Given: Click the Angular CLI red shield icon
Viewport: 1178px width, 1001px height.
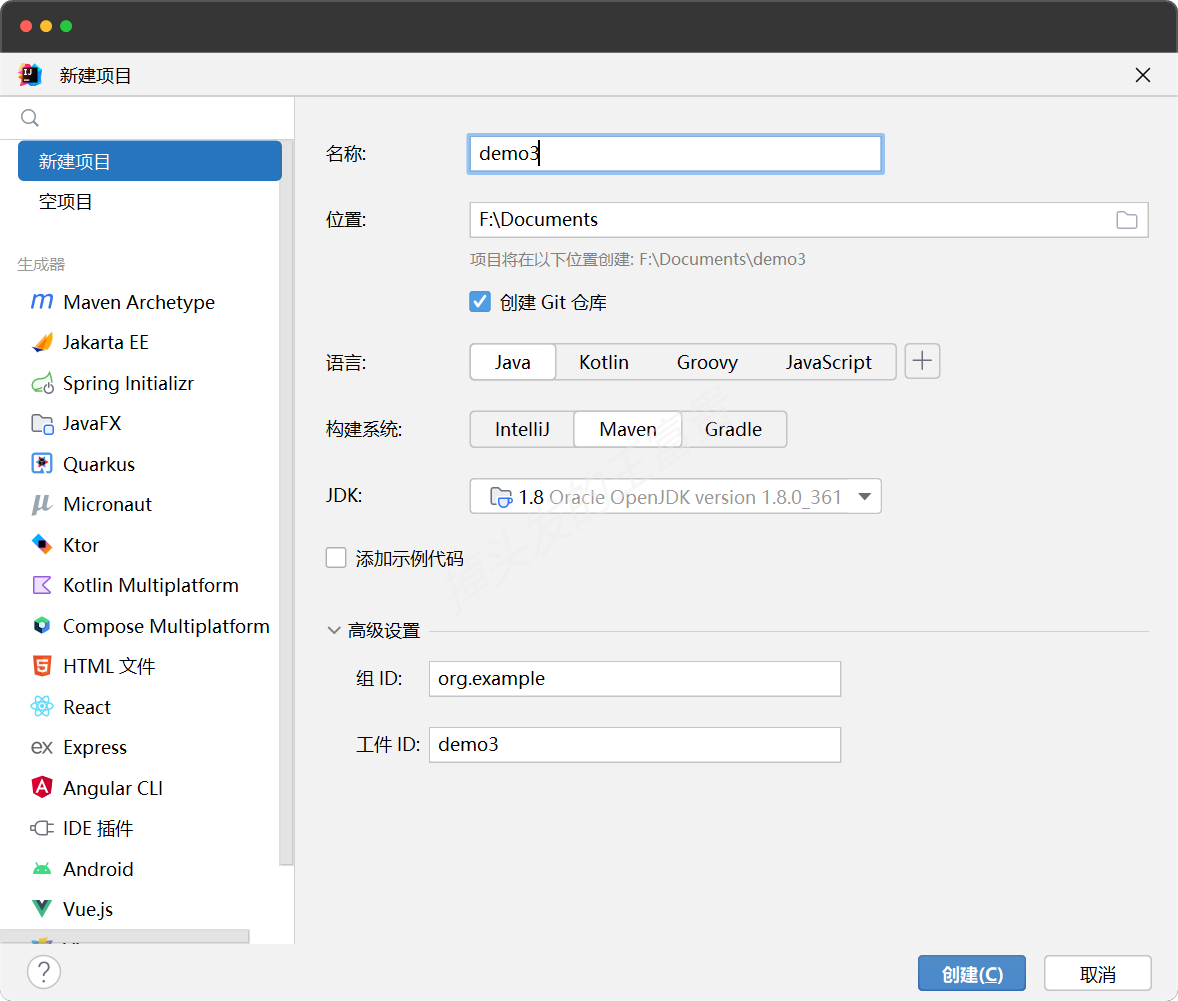Looking at the screenshot, I should tap(42, 787).
